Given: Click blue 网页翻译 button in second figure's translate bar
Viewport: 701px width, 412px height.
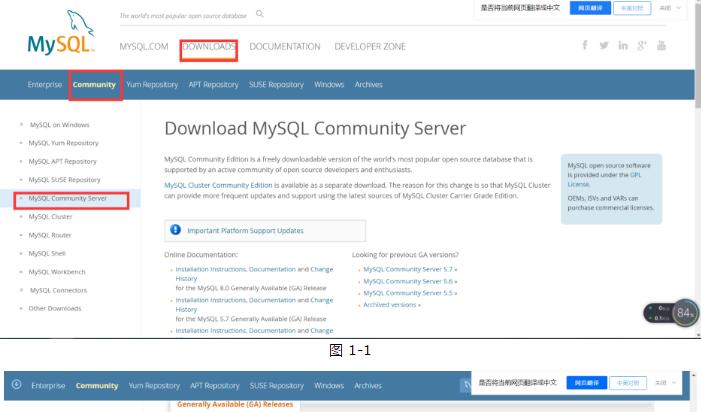Looking at the screenshot, I should coord(587,383).
